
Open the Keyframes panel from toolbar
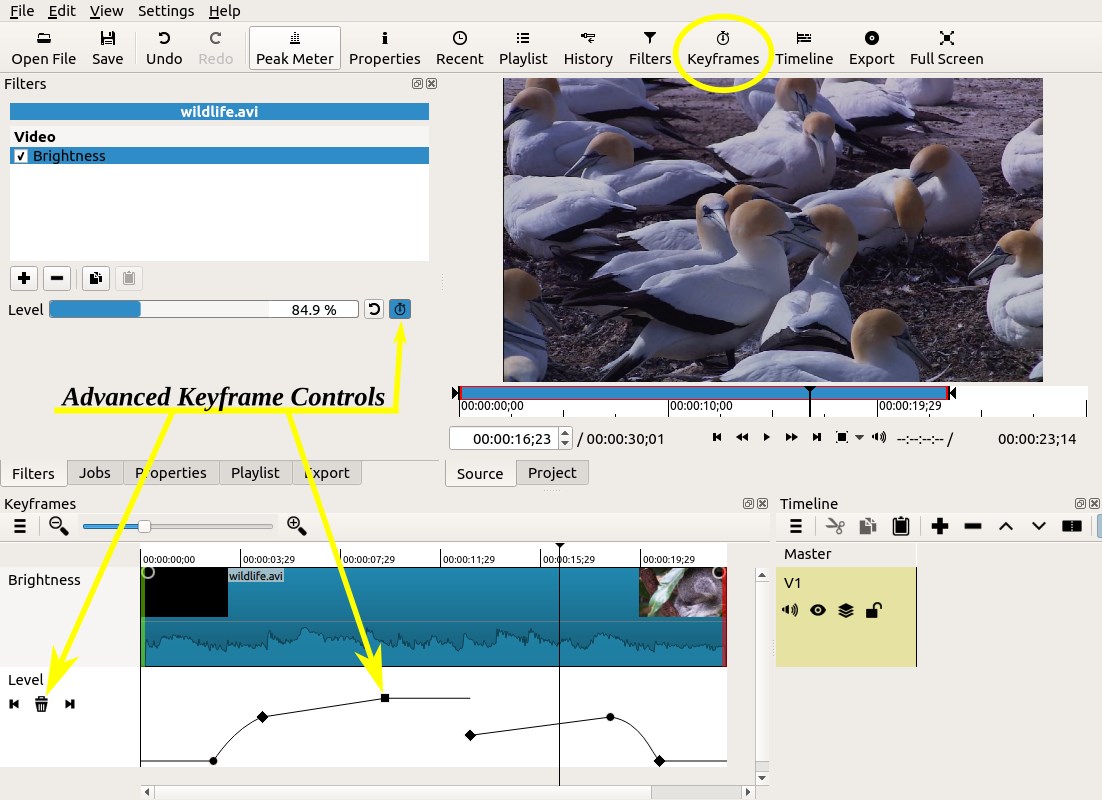point(722,47)
